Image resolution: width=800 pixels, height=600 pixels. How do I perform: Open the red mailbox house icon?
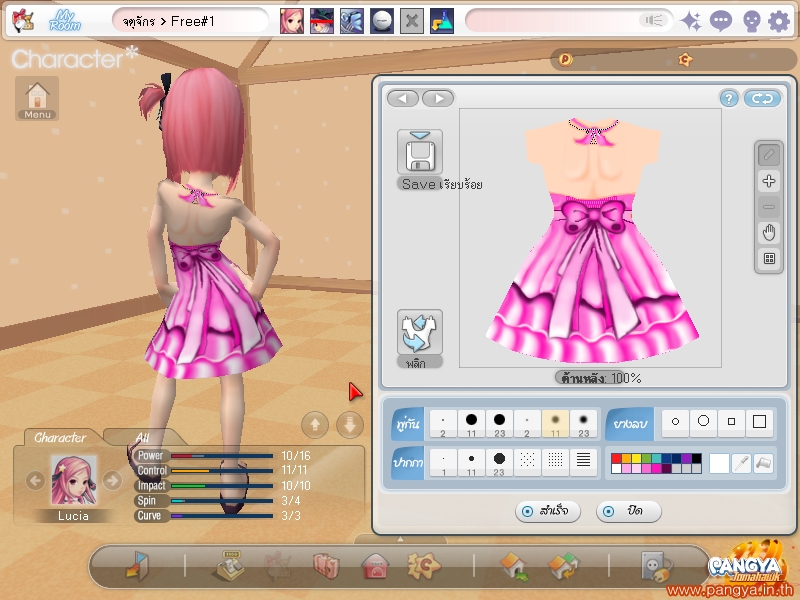[375, 566]
